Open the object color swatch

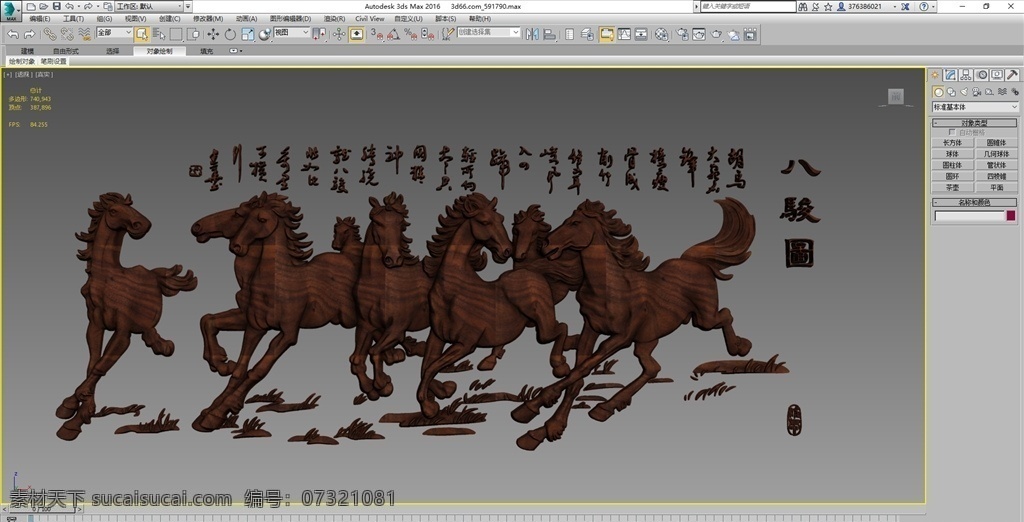click(1011, 216)
